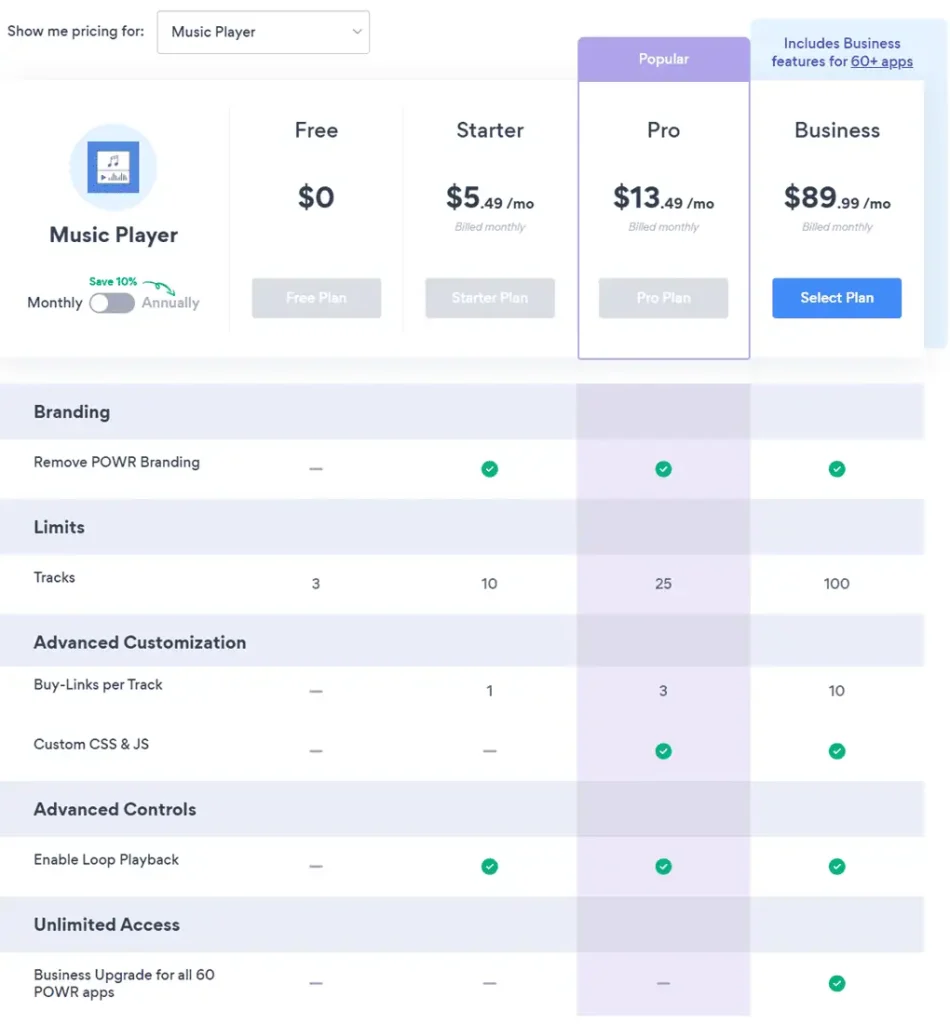This screenshot has width=950, height=1024.
Task: Click the Business checkmark for Custom CSS & JS
Action: 837,751
